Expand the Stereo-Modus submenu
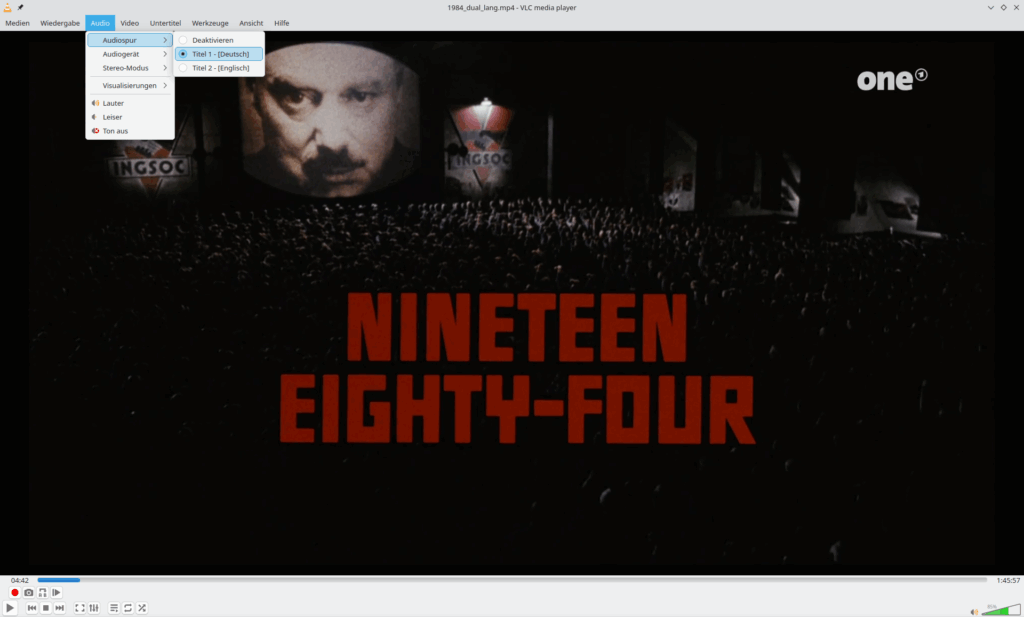 [130, 68]
